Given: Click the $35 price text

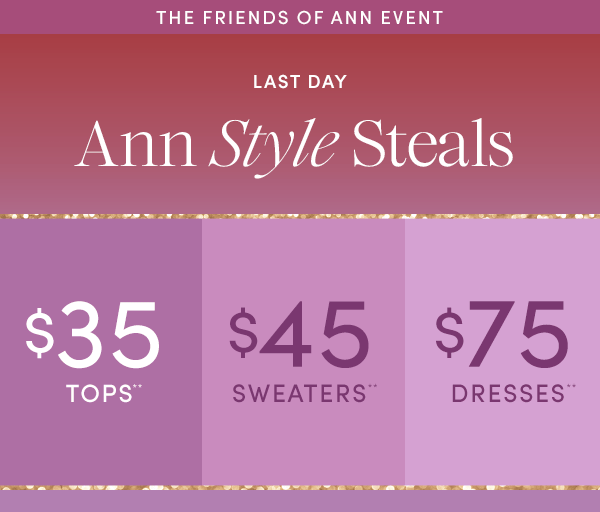Looking at the screenshot, I should (92, 334).
